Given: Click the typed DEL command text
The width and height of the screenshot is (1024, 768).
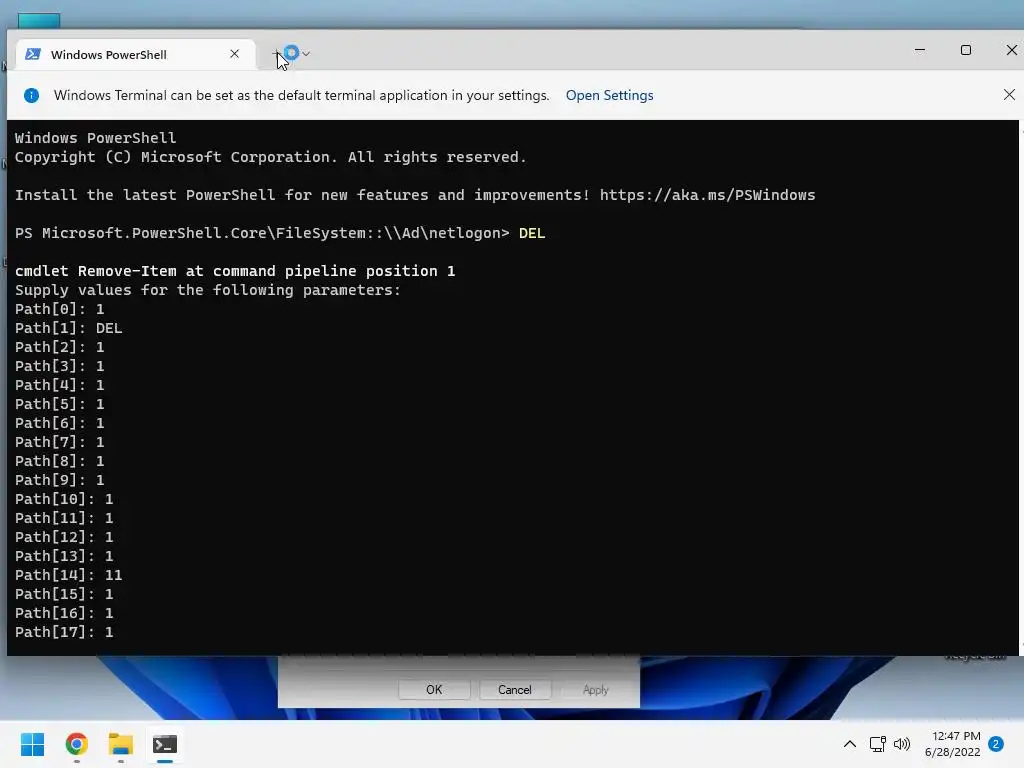Looking at the screenshot, I should pos(532,233).
